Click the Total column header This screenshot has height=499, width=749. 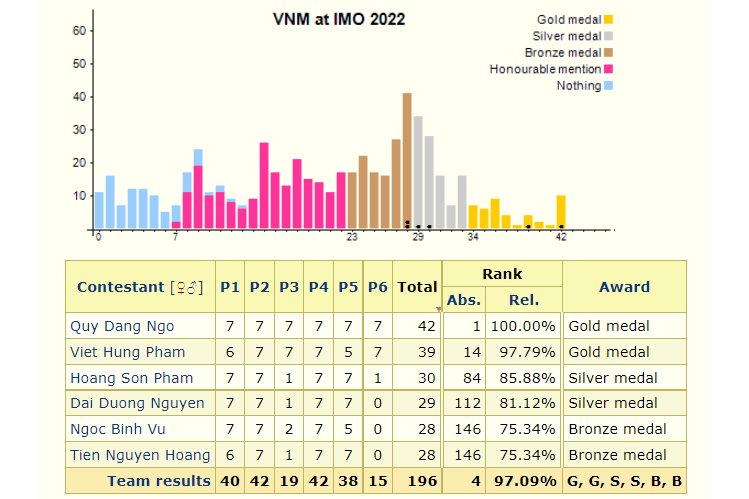(x=416, y=287)
